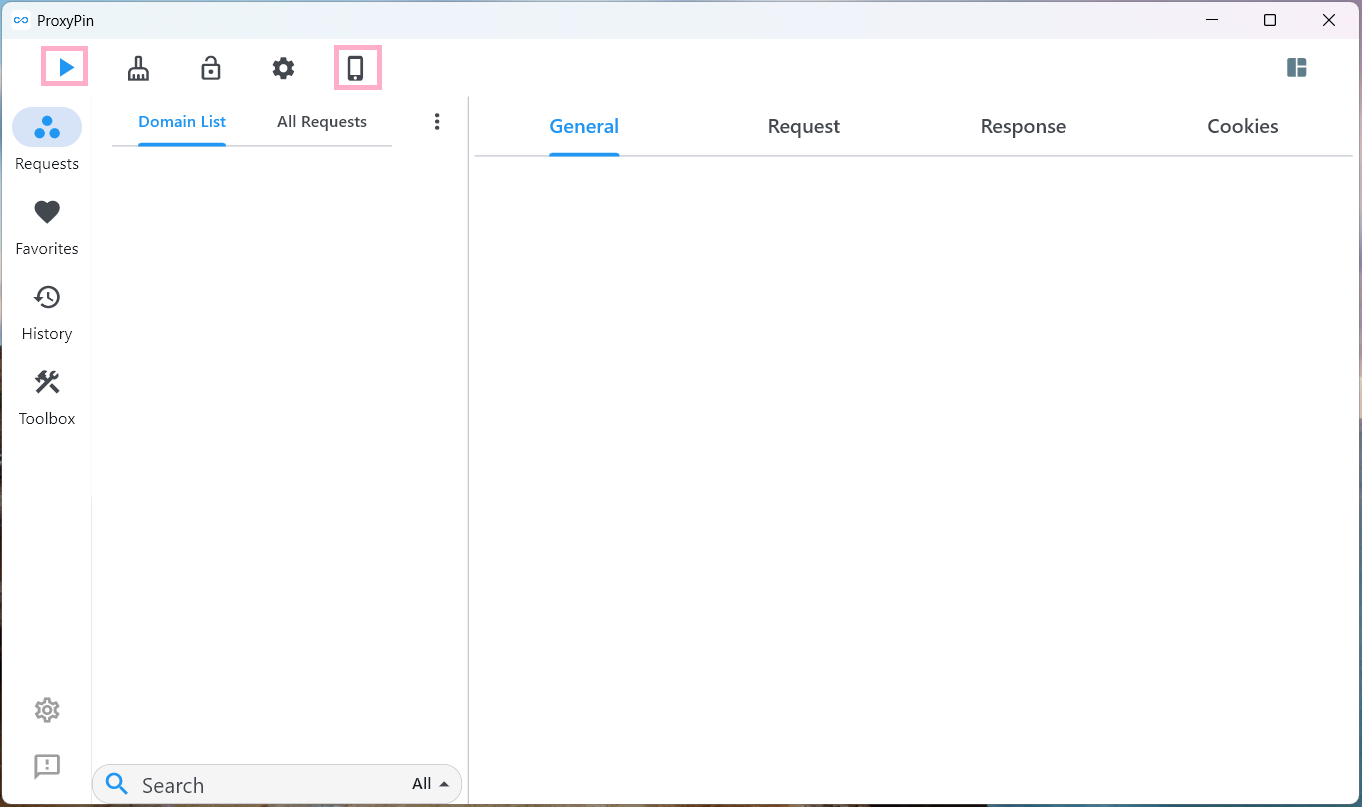The image size is (1362, 807).
Task: Open the mobile phone connection icon
Action: pyautogui.click(x=355, y=68)
